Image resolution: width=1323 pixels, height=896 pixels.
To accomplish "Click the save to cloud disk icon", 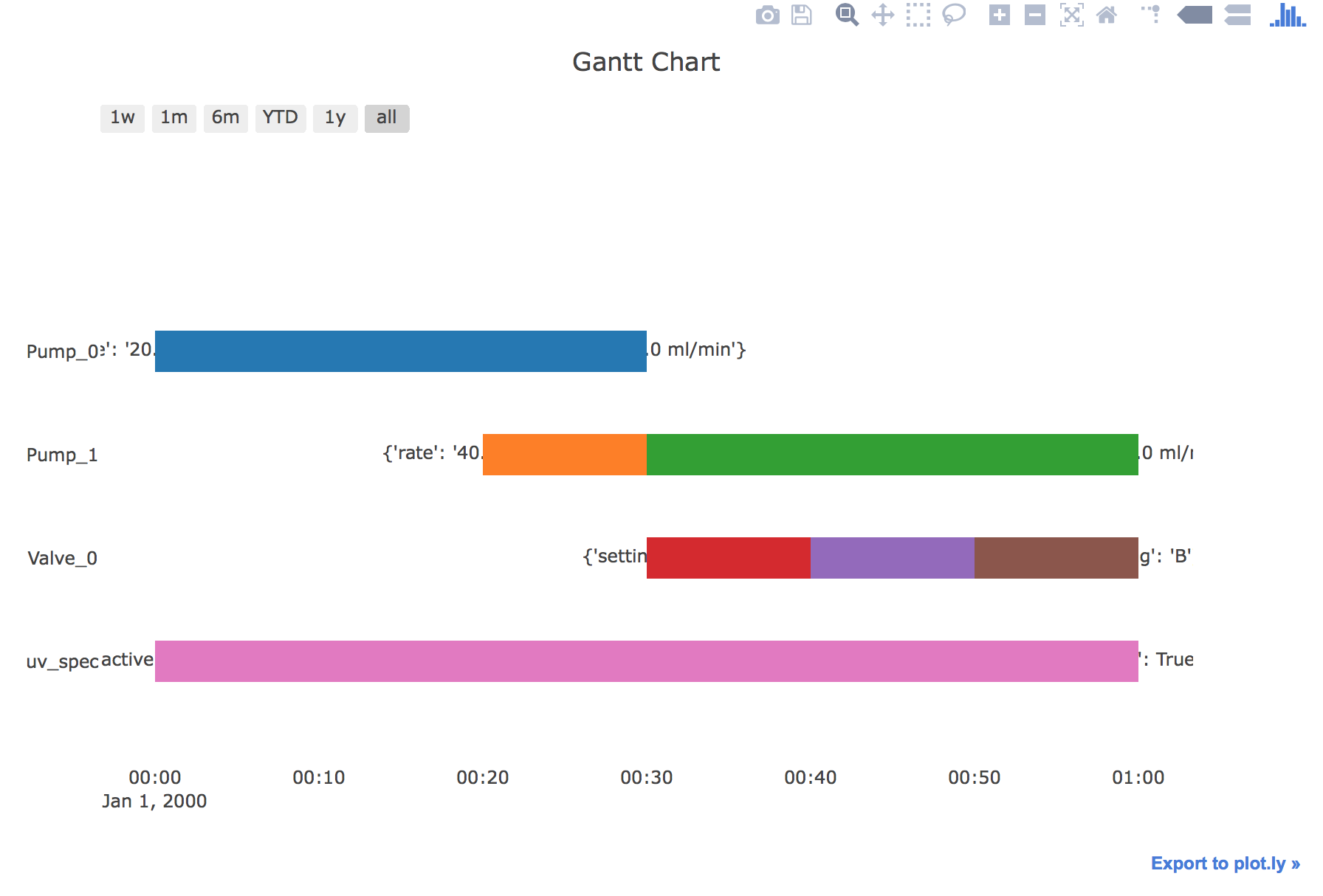I will coord(801,14).
